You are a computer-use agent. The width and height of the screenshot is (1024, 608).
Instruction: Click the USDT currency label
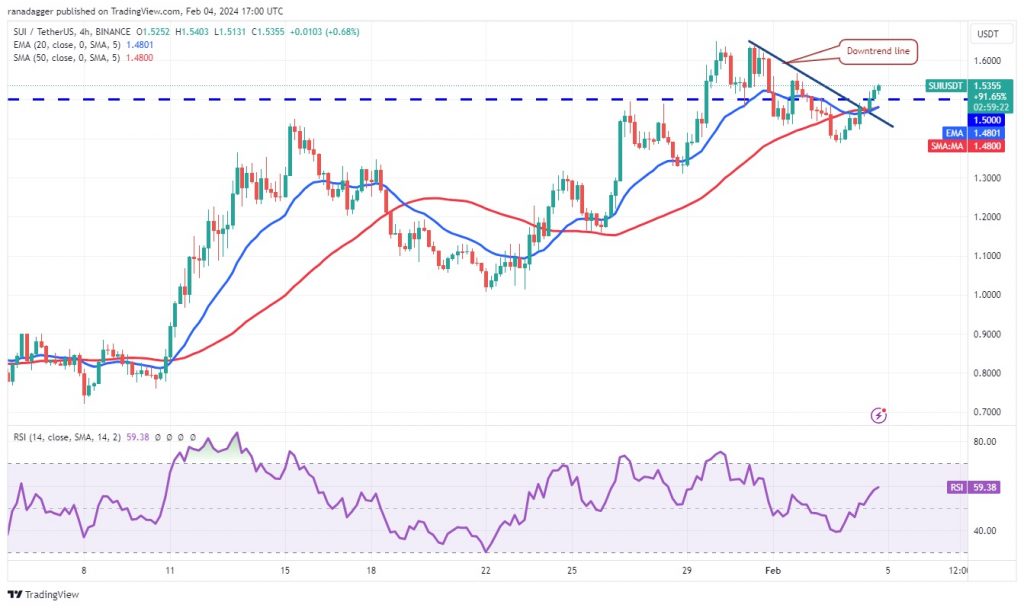987,34
